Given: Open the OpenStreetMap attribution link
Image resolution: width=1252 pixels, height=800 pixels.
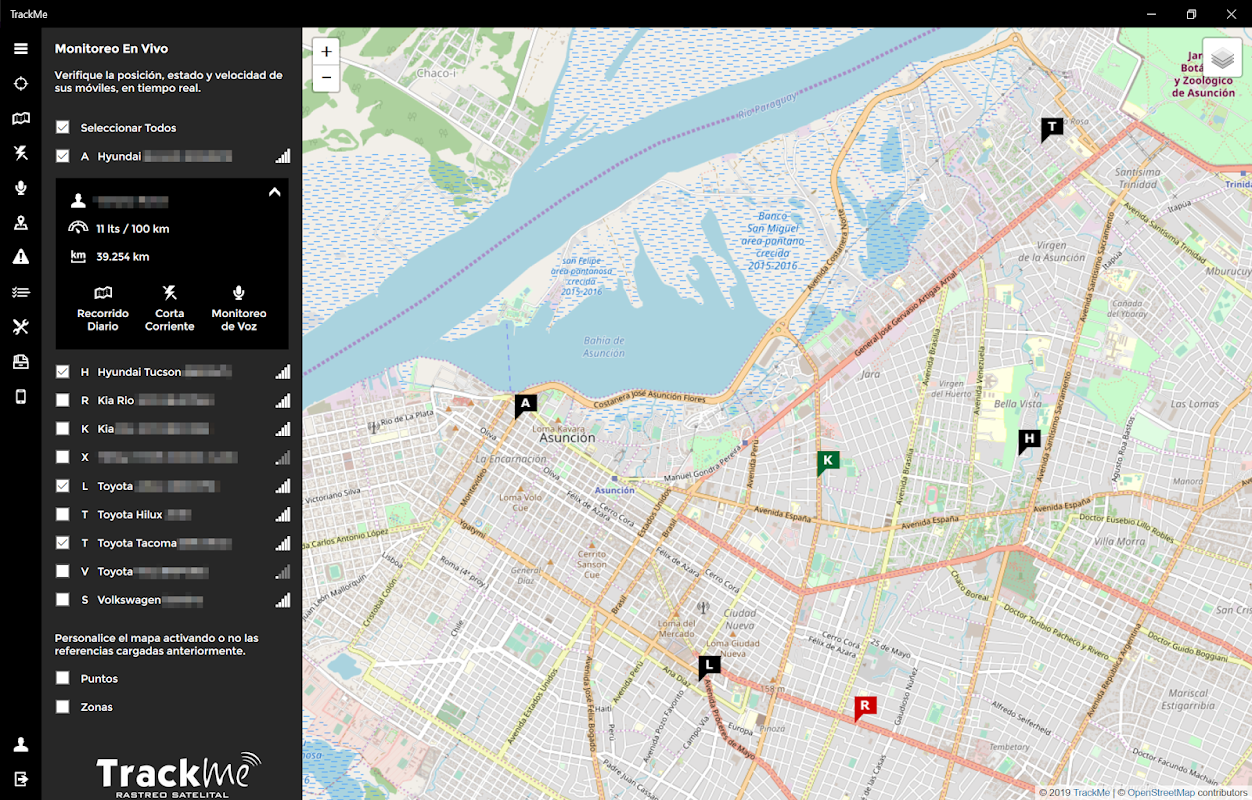Looking at the screenshot, I should point(1161,792).
